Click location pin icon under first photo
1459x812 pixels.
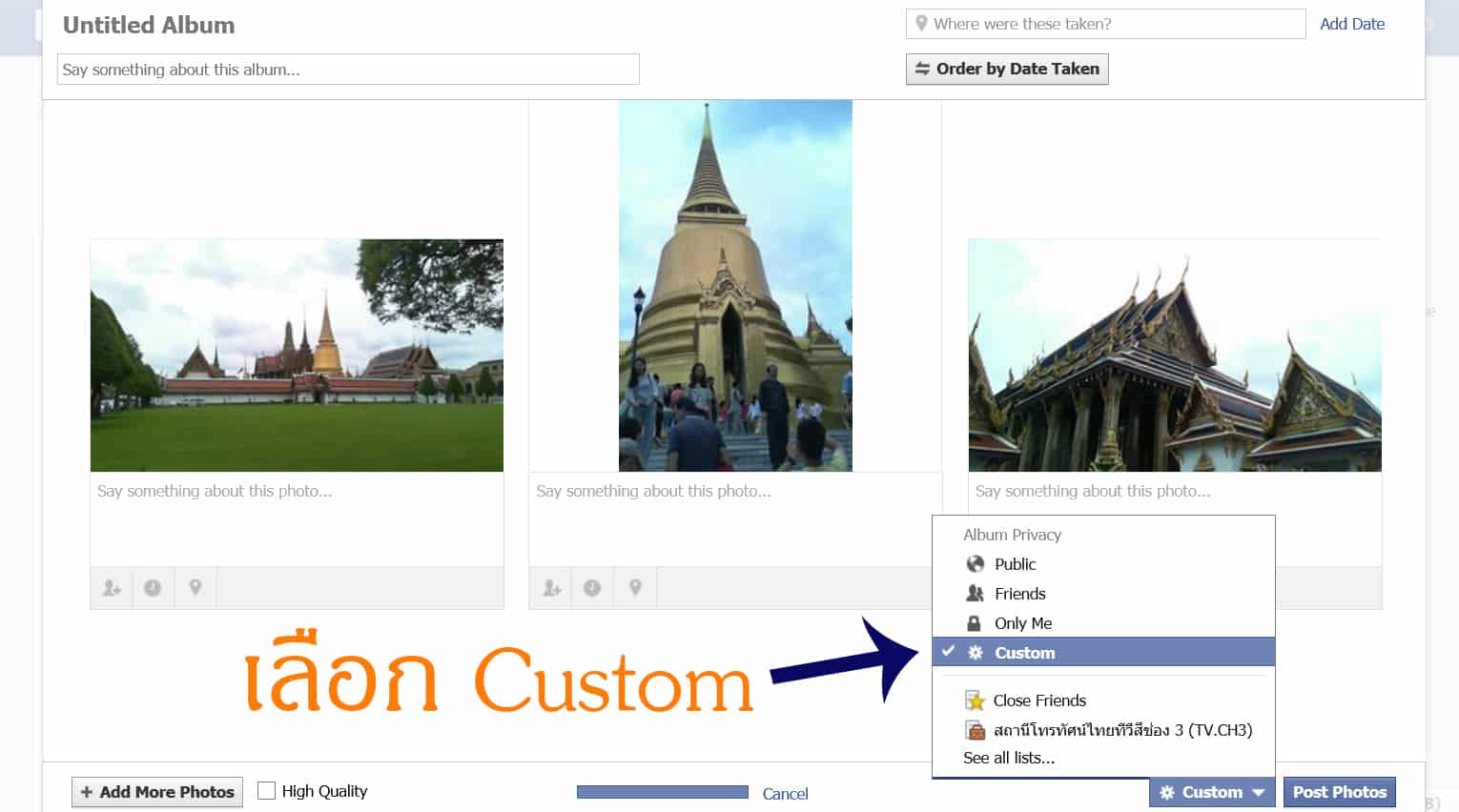point(195,588)
